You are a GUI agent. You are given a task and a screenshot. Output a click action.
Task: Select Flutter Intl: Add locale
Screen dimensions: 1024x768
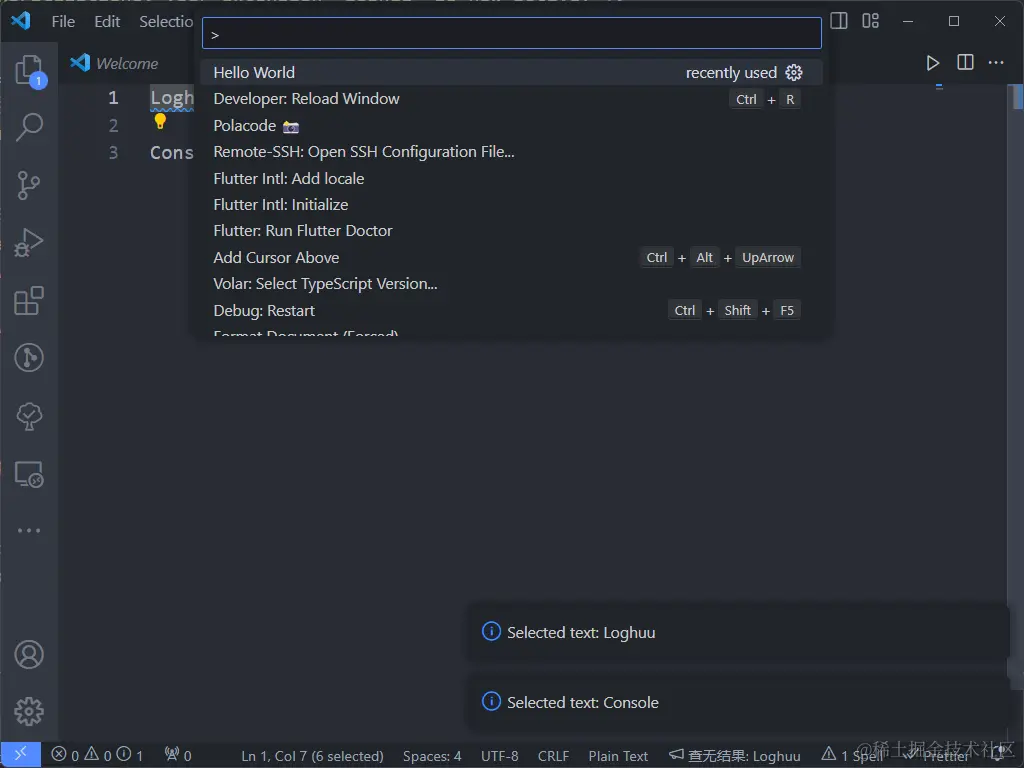511,178
